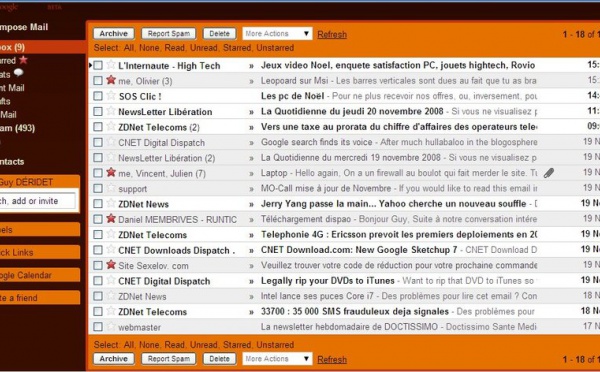Star the CNET Downloads Dispatch email

111,249
